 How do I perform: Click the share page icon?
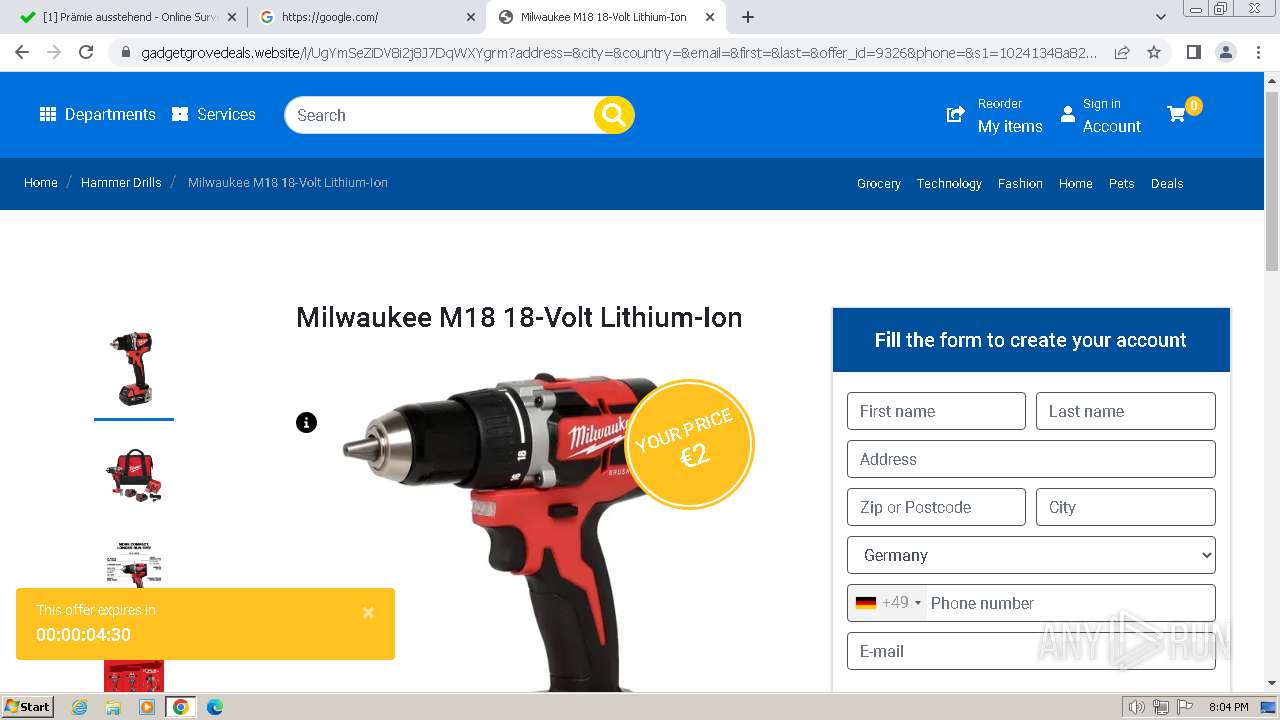(x=1122, y=52)
